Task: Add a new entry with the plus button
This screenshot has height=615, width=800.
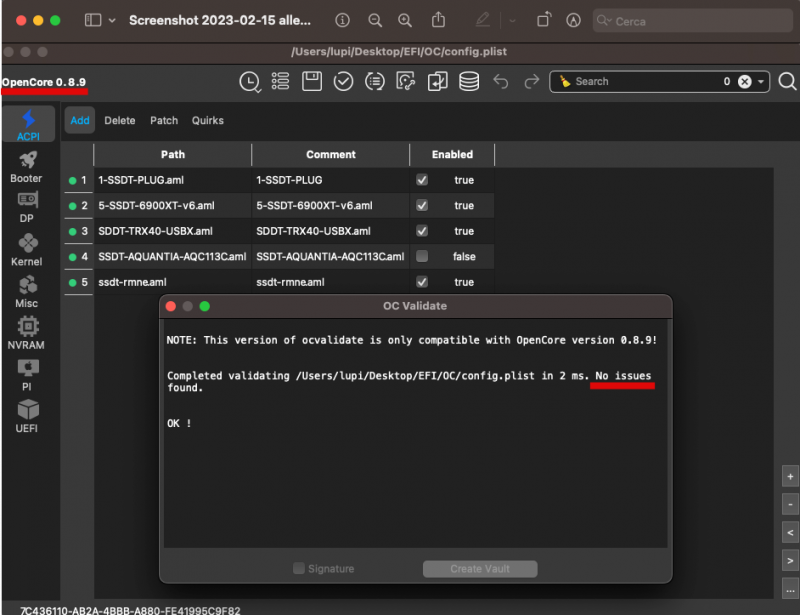Action: pyautogui.click(x=790, y=476)
